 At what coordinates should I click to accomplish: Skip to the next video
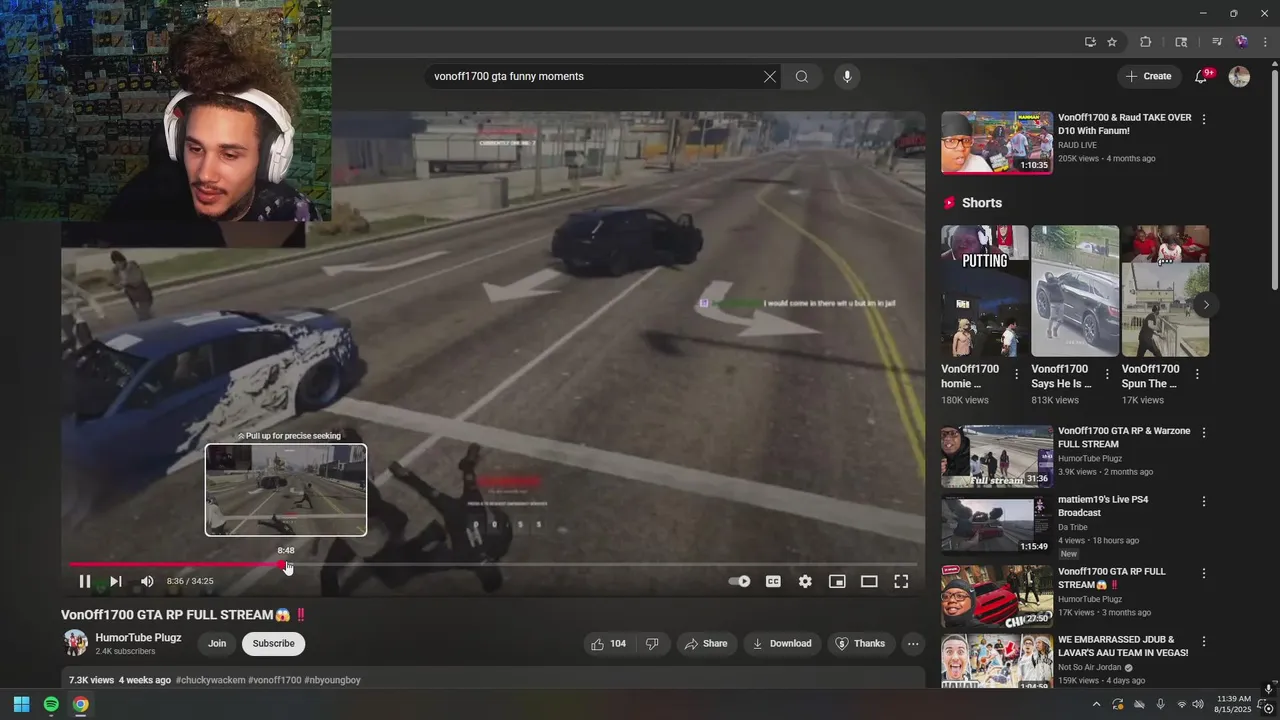pyautogui.click(x=116, y=581)
